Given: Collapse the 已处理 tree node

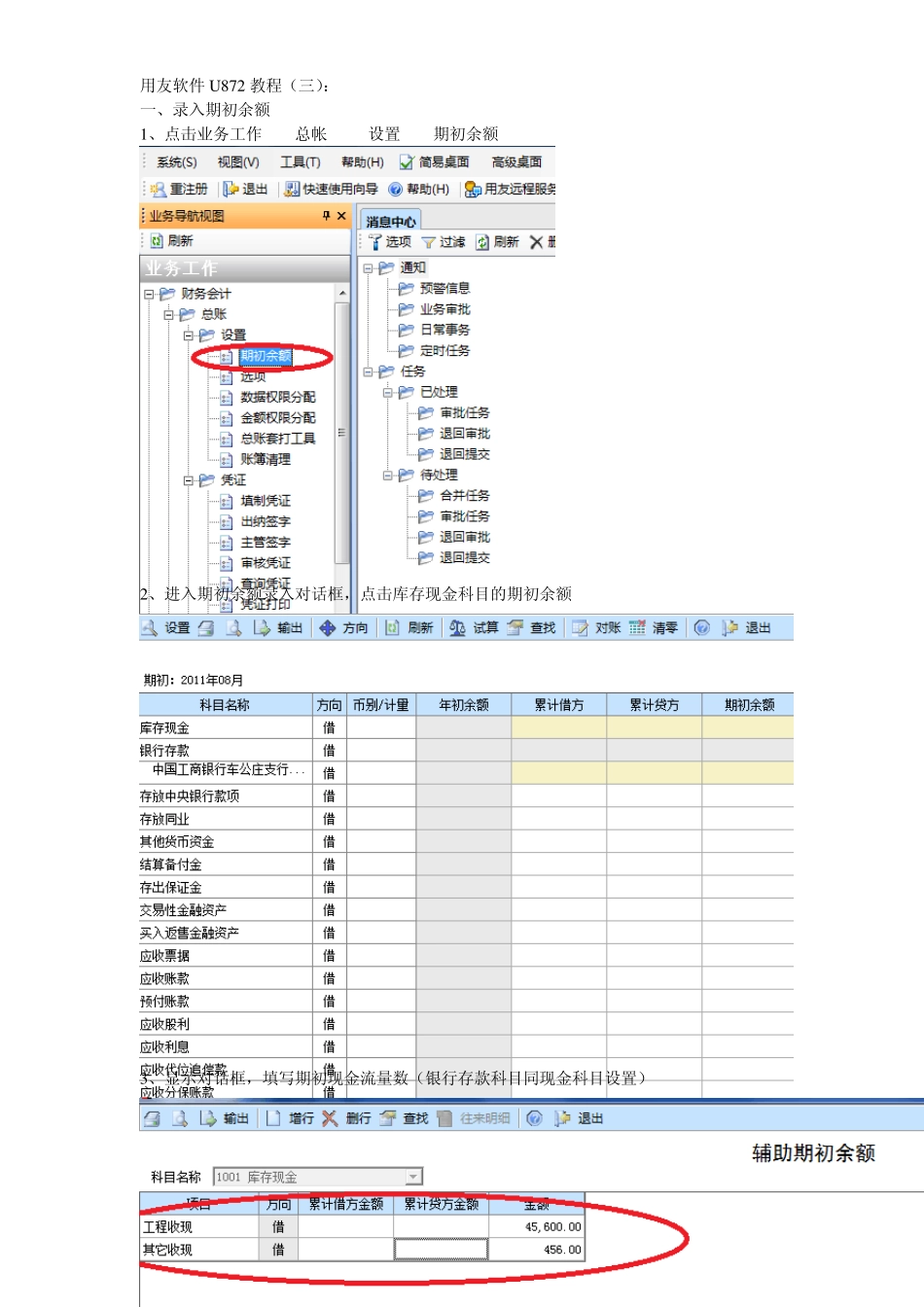Looking at the screenshot, I should (387, 392).
